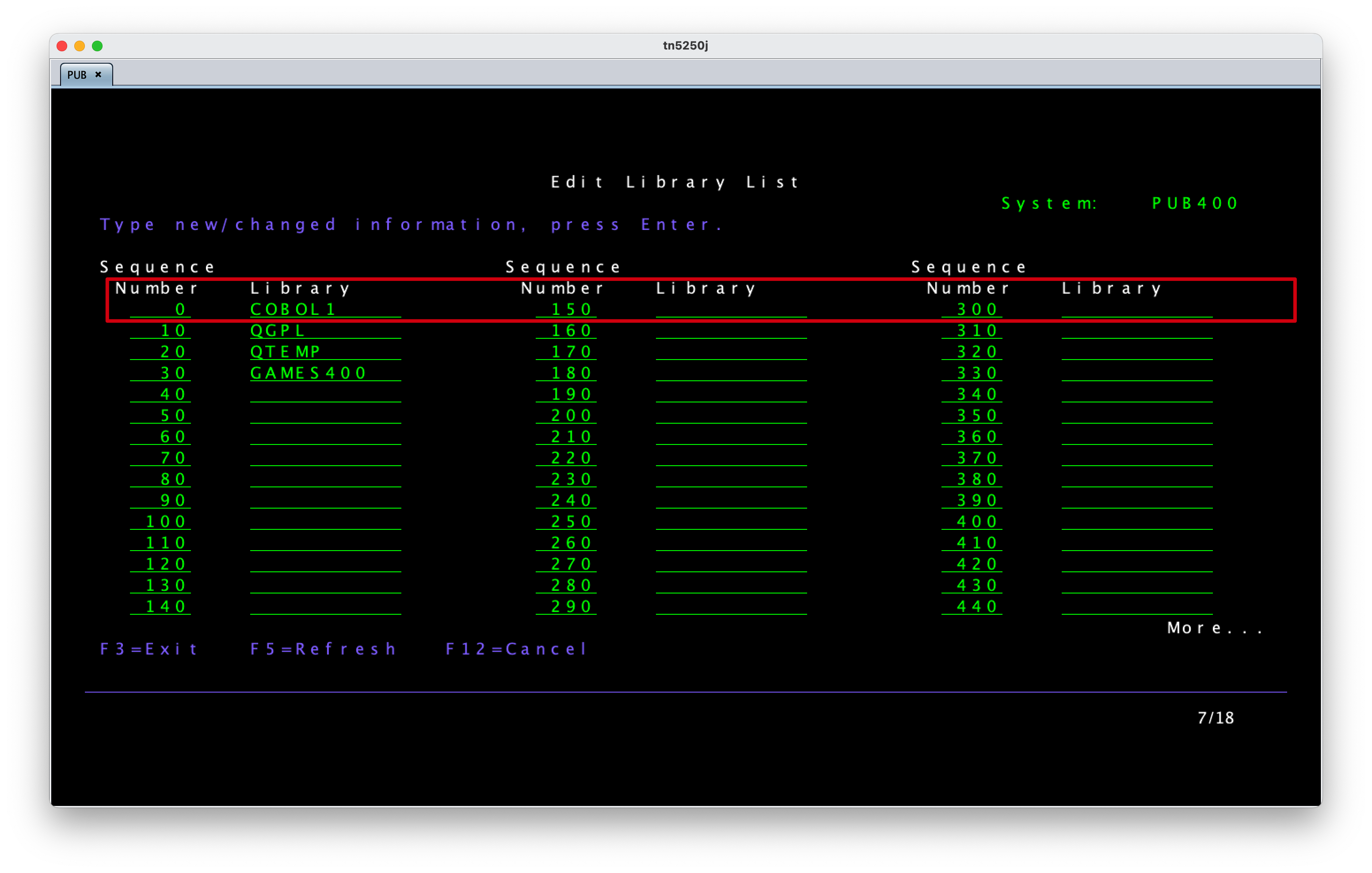This screenshot has height=873, width=1372.
Task: Click sequence number field 220
Action: [566, 458]
